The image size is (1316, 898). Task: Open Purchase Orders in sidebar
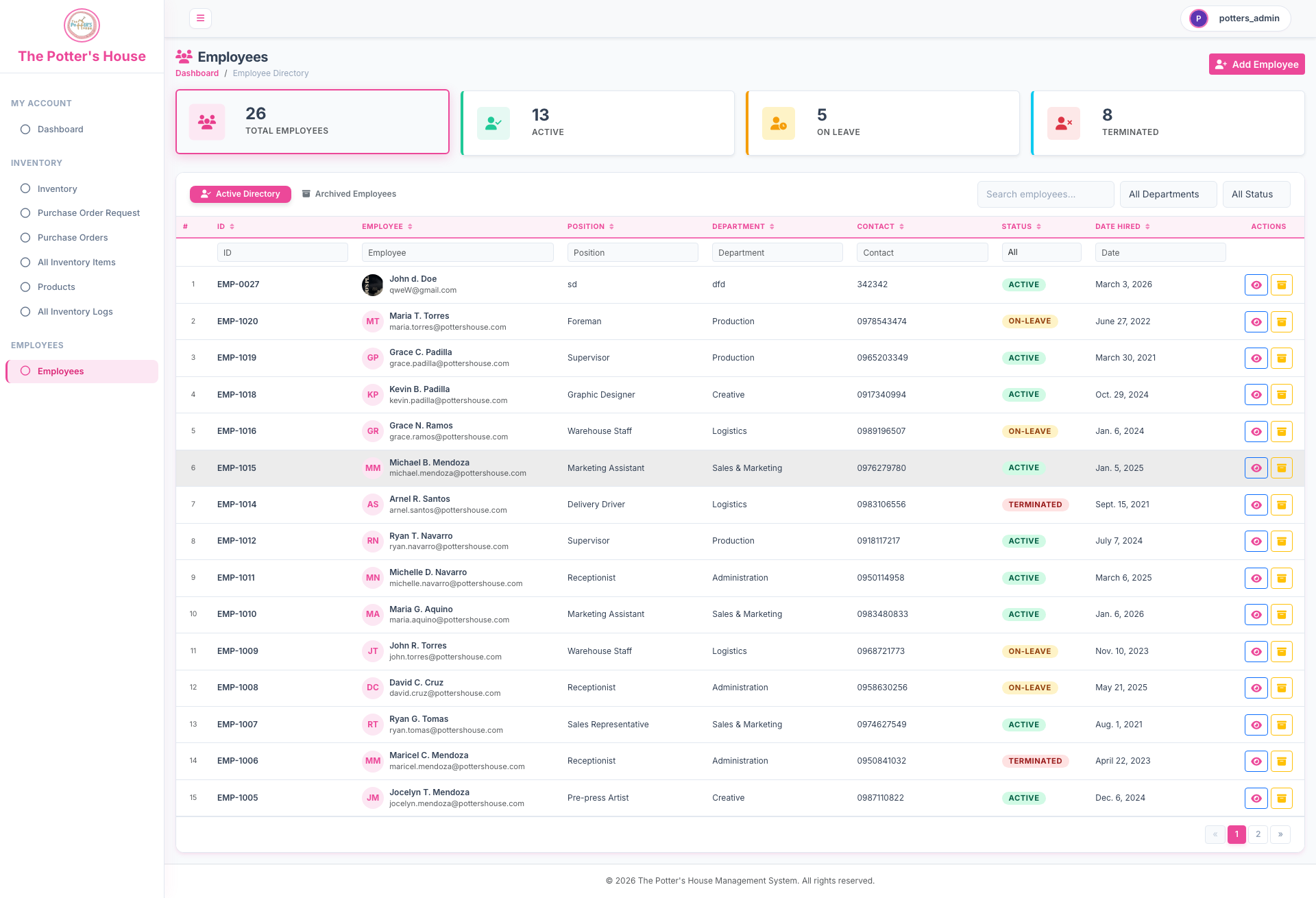(x=73, y=238)
